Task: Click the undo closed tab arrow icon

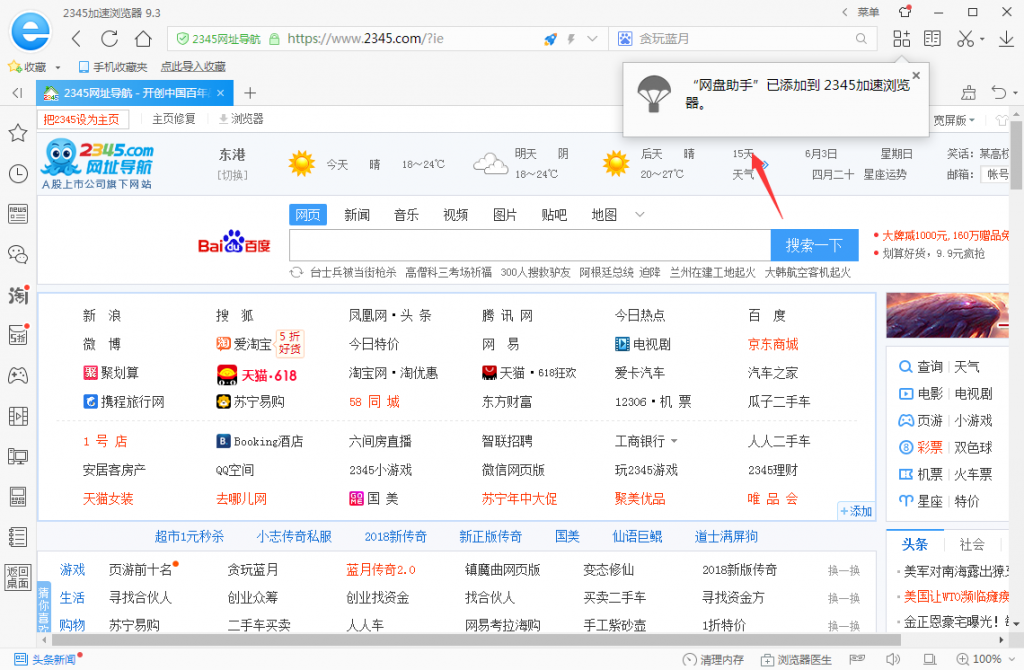Action: (x=999, y=93)
